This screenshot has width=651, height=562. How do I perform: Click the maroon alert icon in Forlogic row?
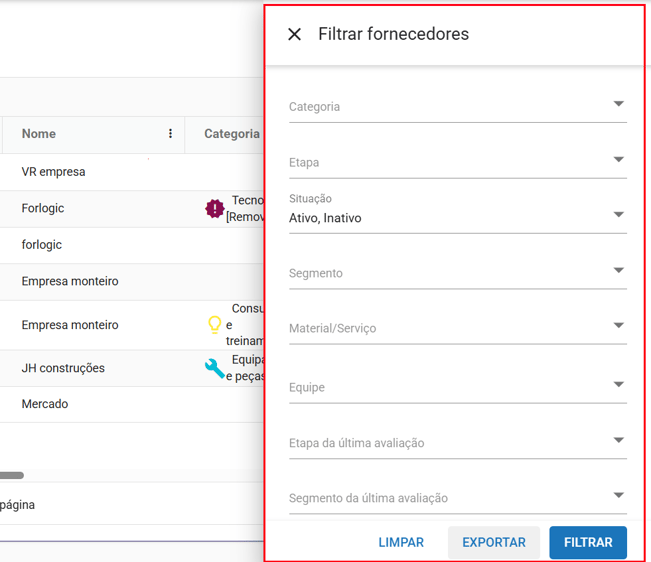pos(214,208)
